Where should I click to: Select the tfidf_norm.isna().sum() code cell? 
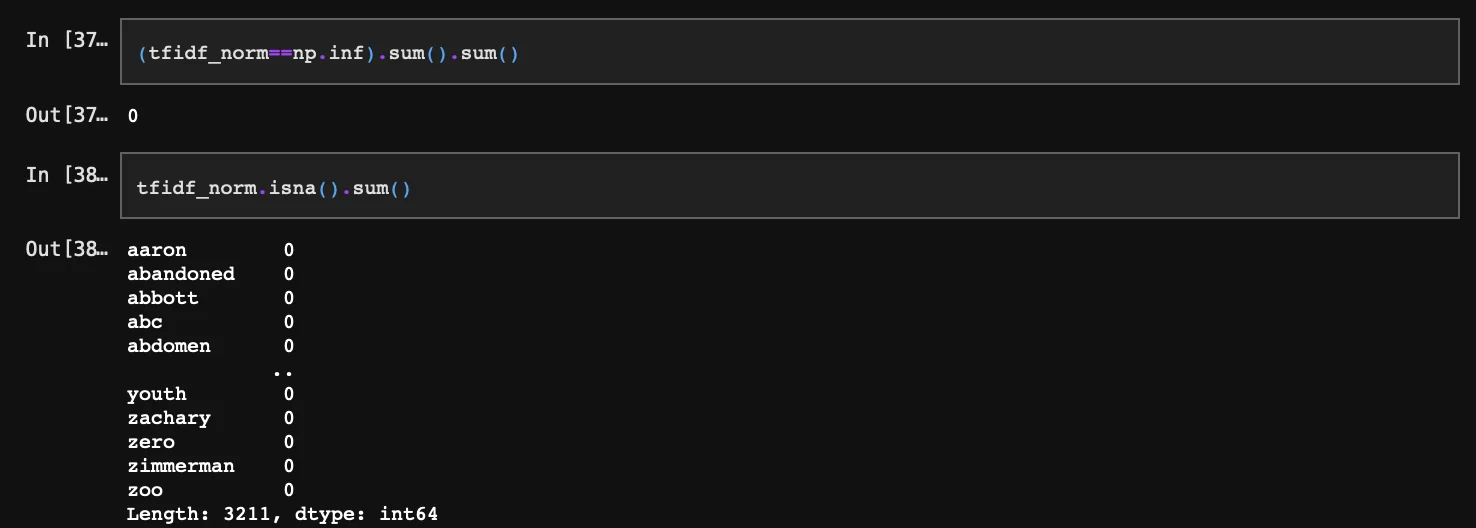tap(788, 187)
